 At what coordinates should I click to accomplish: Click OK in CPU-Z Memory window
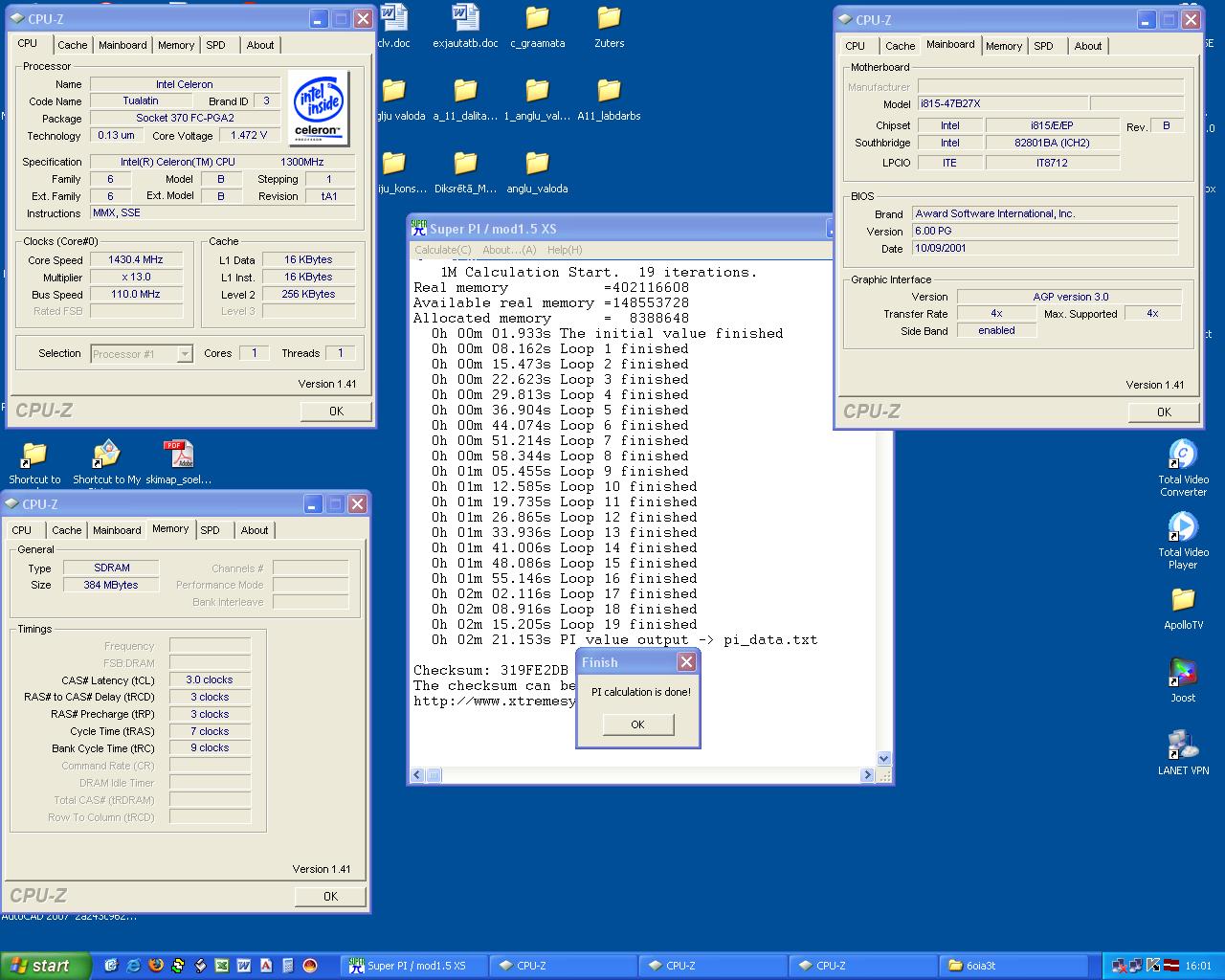click(x=330, y=897)
